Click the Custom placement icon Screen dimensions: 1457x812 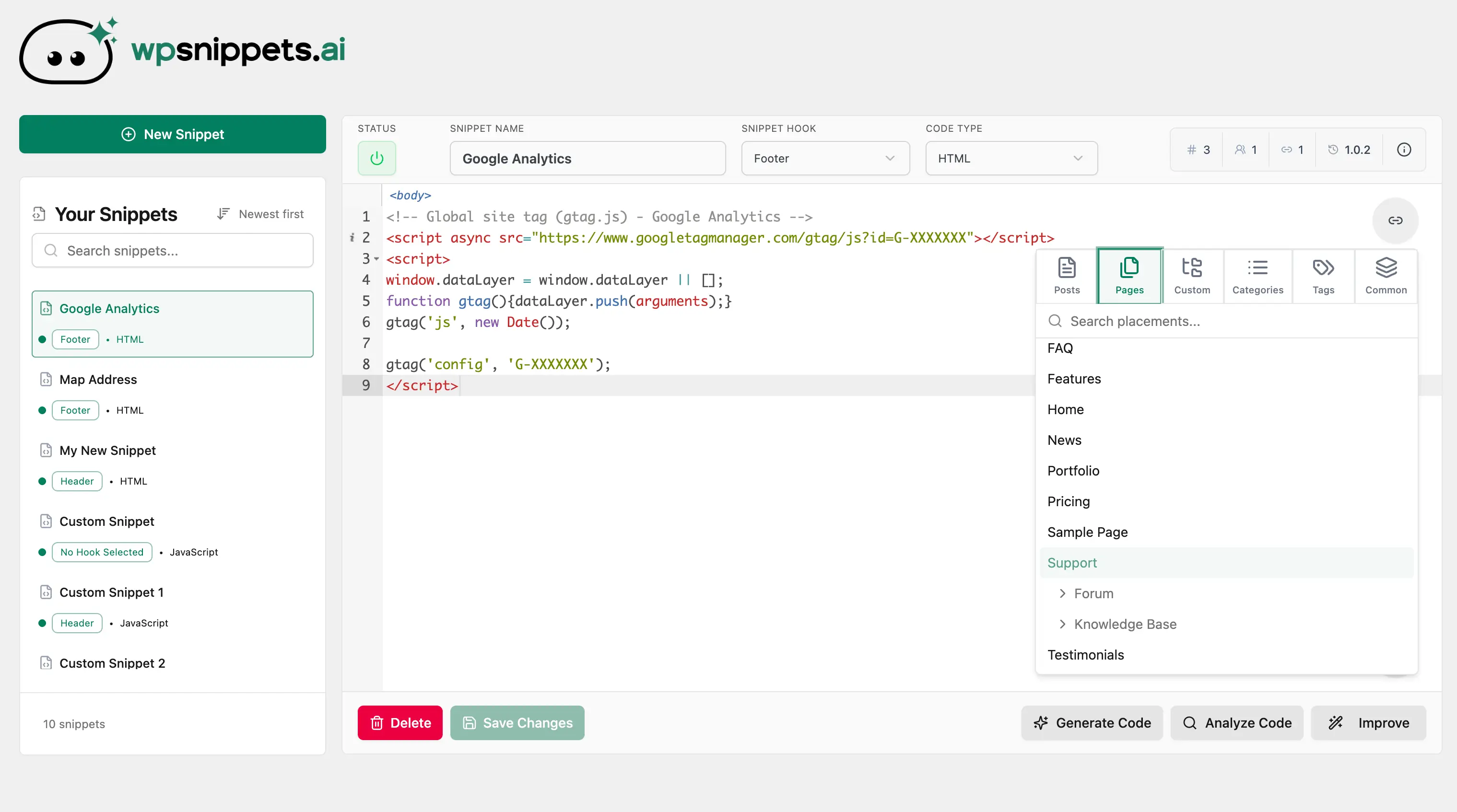[x=1192, y=275]
